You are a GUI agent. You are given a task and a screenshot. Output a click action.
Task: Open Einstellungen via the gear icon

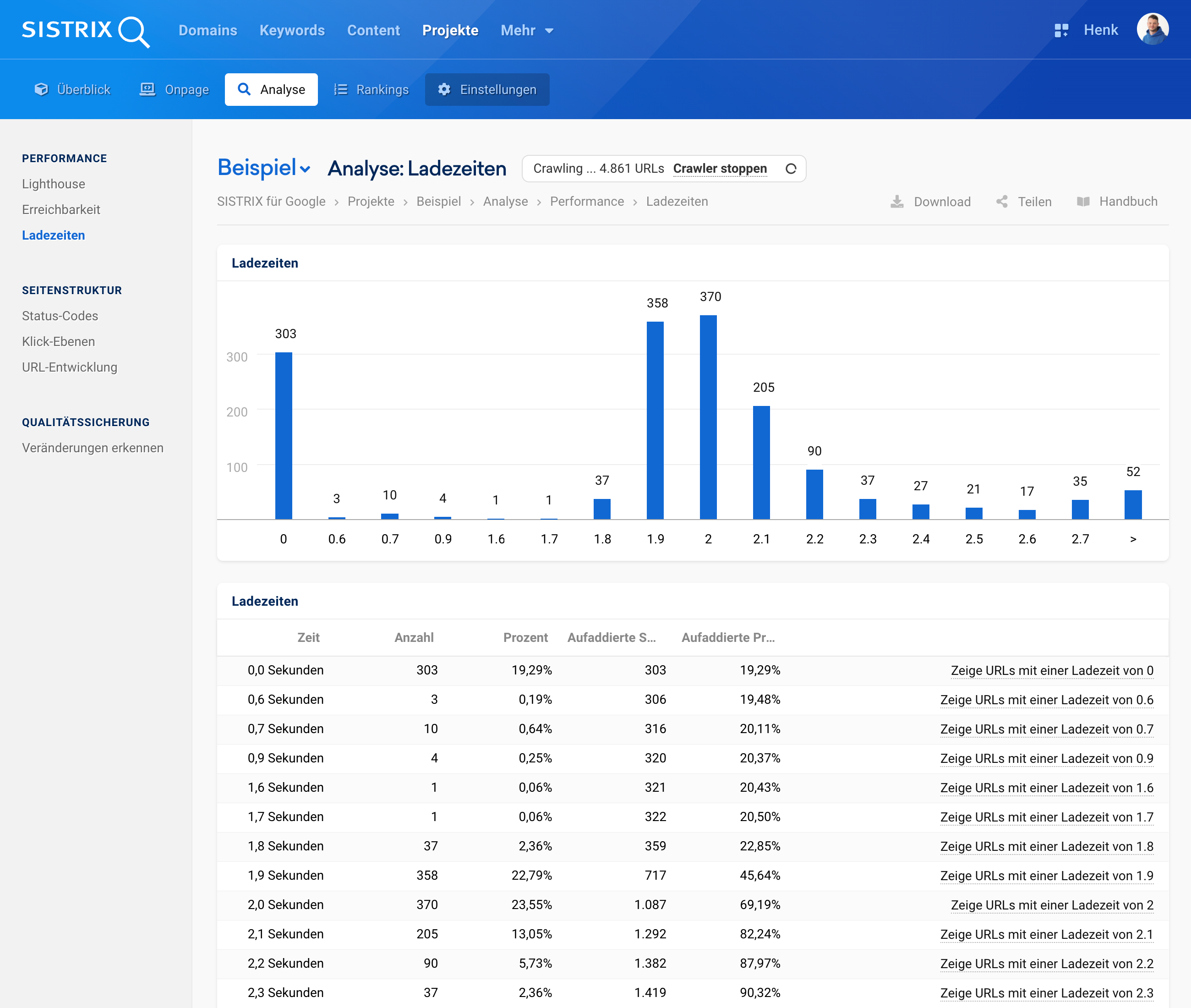444,89
